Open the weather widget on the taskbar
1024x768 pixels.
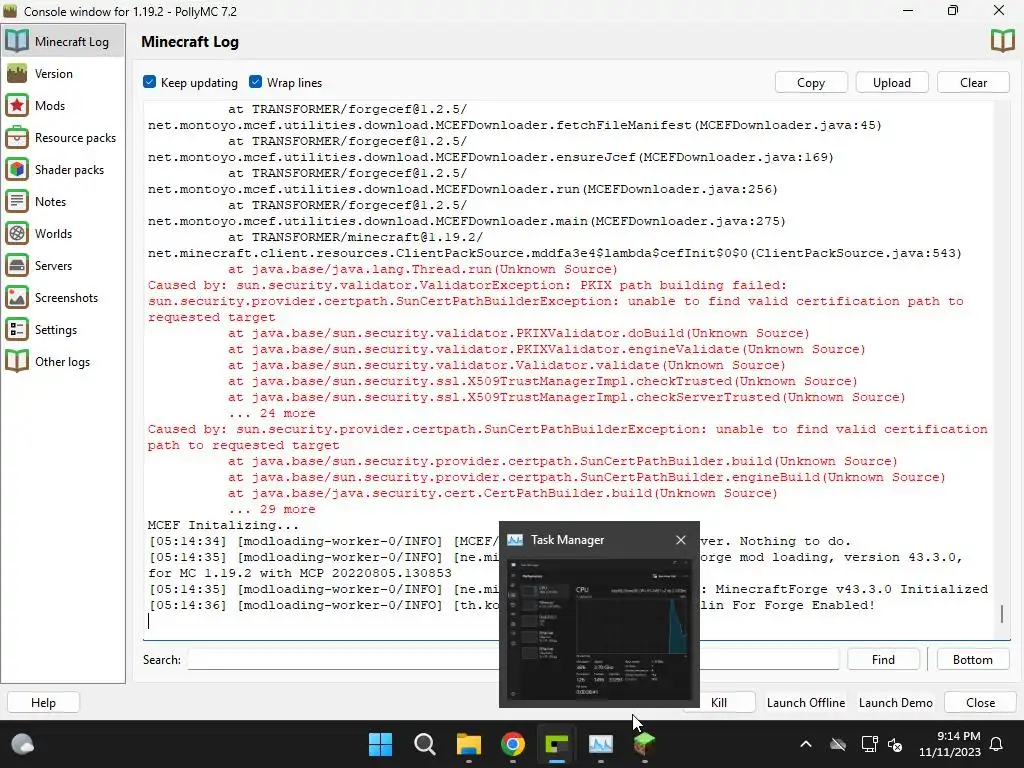coord(23,744)
